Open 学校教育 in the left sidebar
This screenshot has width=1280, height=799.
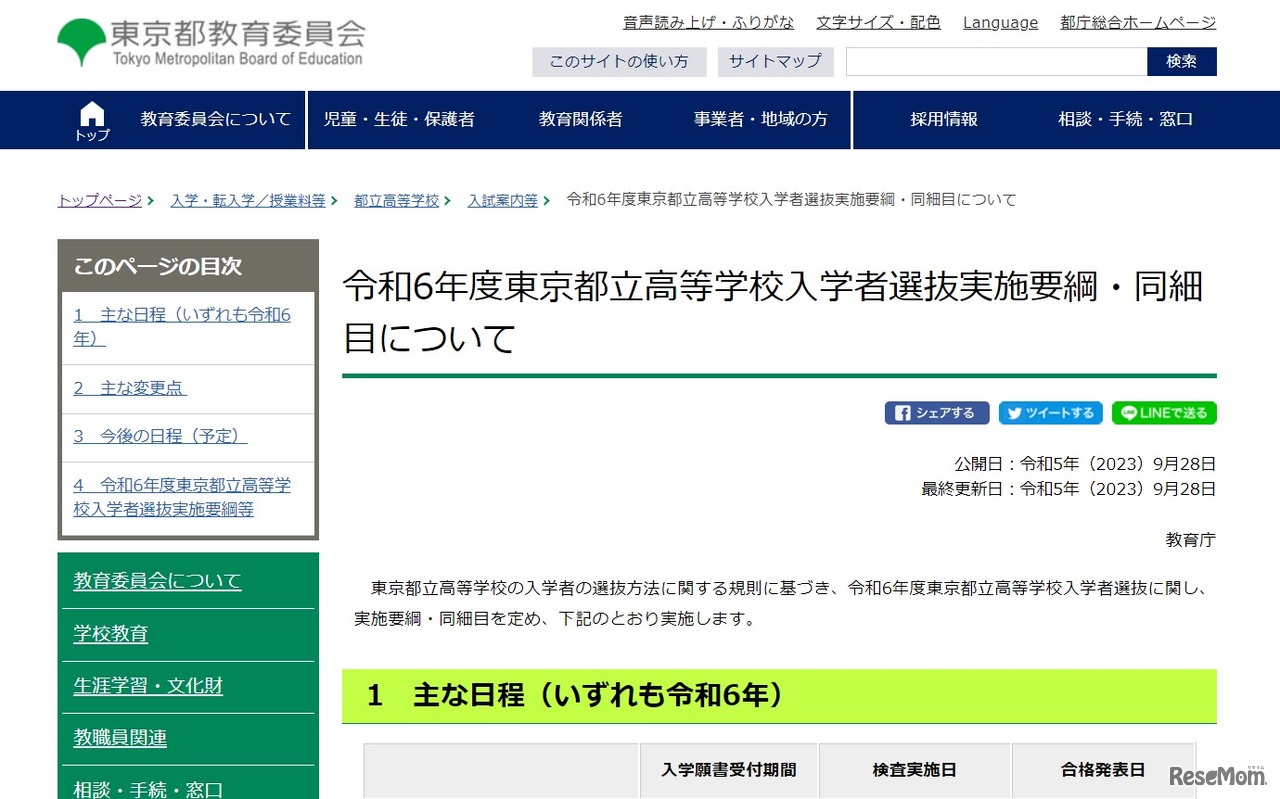click(x=110, y=633)
